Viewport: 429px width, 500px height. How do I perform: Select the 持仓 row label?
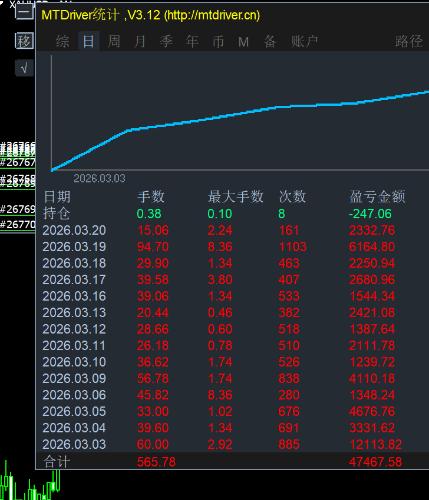pyautogui.click(x=57, y=213)
